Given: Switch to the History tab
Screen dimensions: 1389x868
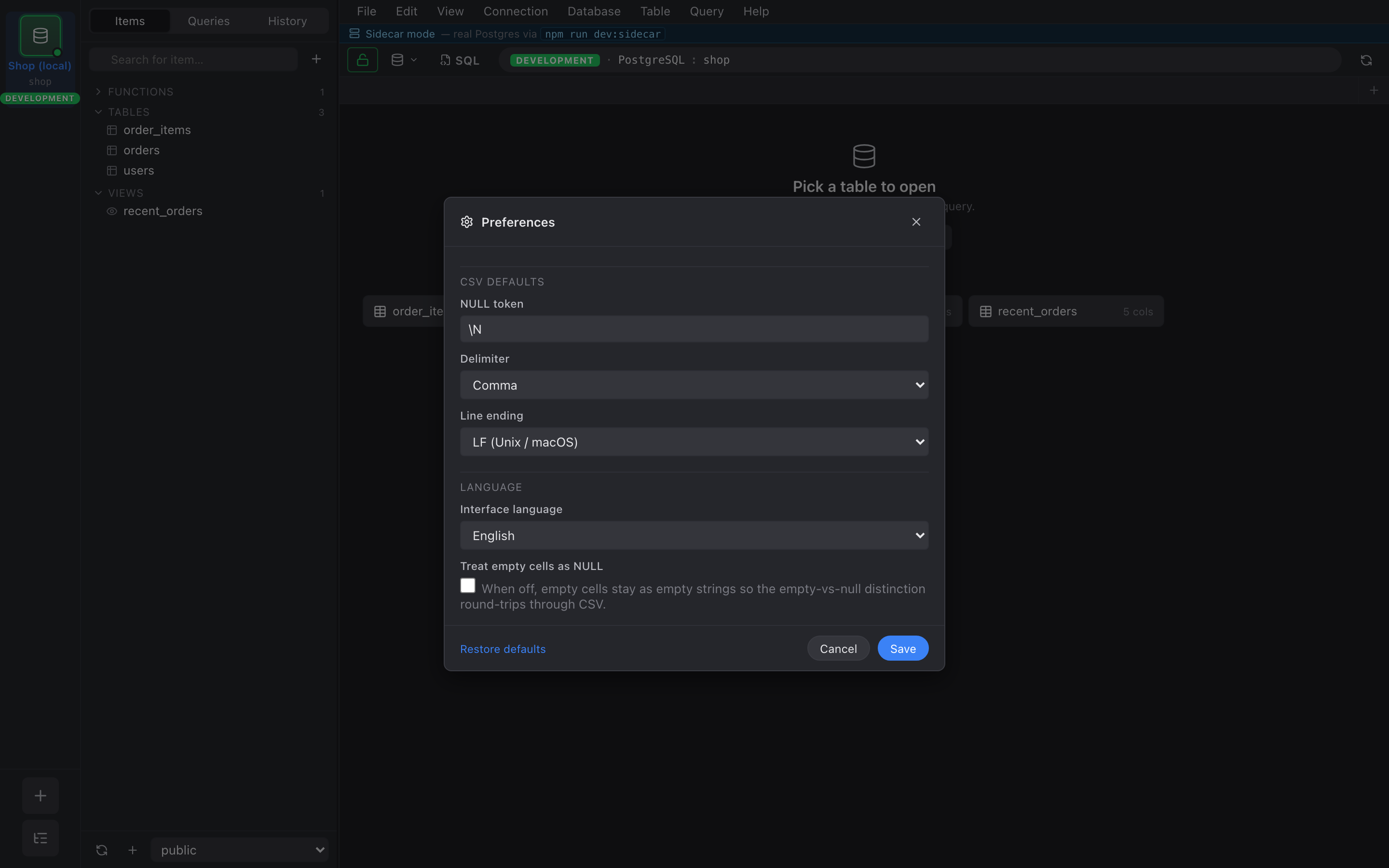Looking at the screenshot, I should click(287, 21).
